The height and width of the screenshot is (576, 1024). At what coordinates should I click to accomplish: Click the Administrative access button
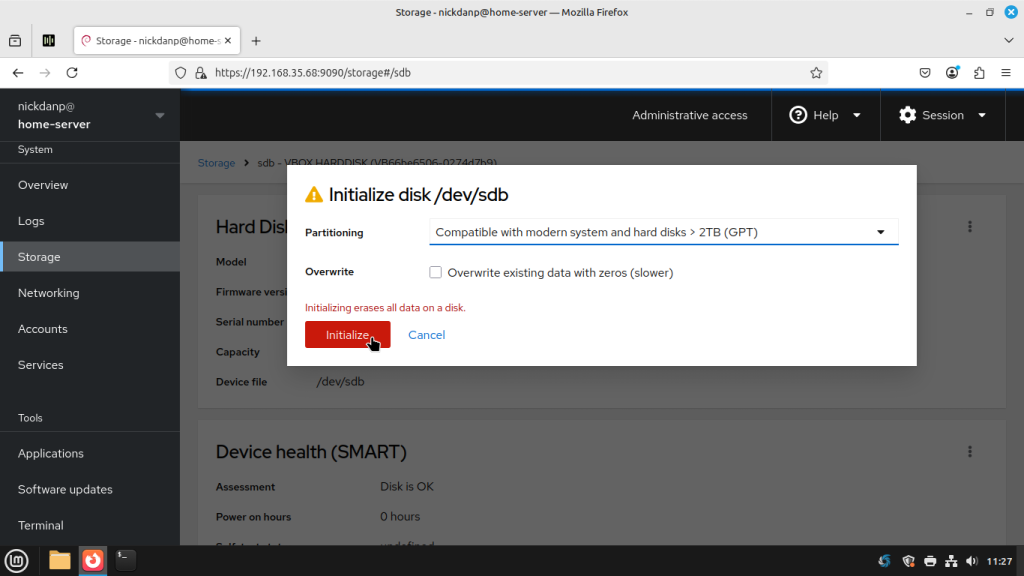click(x=689, y=115)
